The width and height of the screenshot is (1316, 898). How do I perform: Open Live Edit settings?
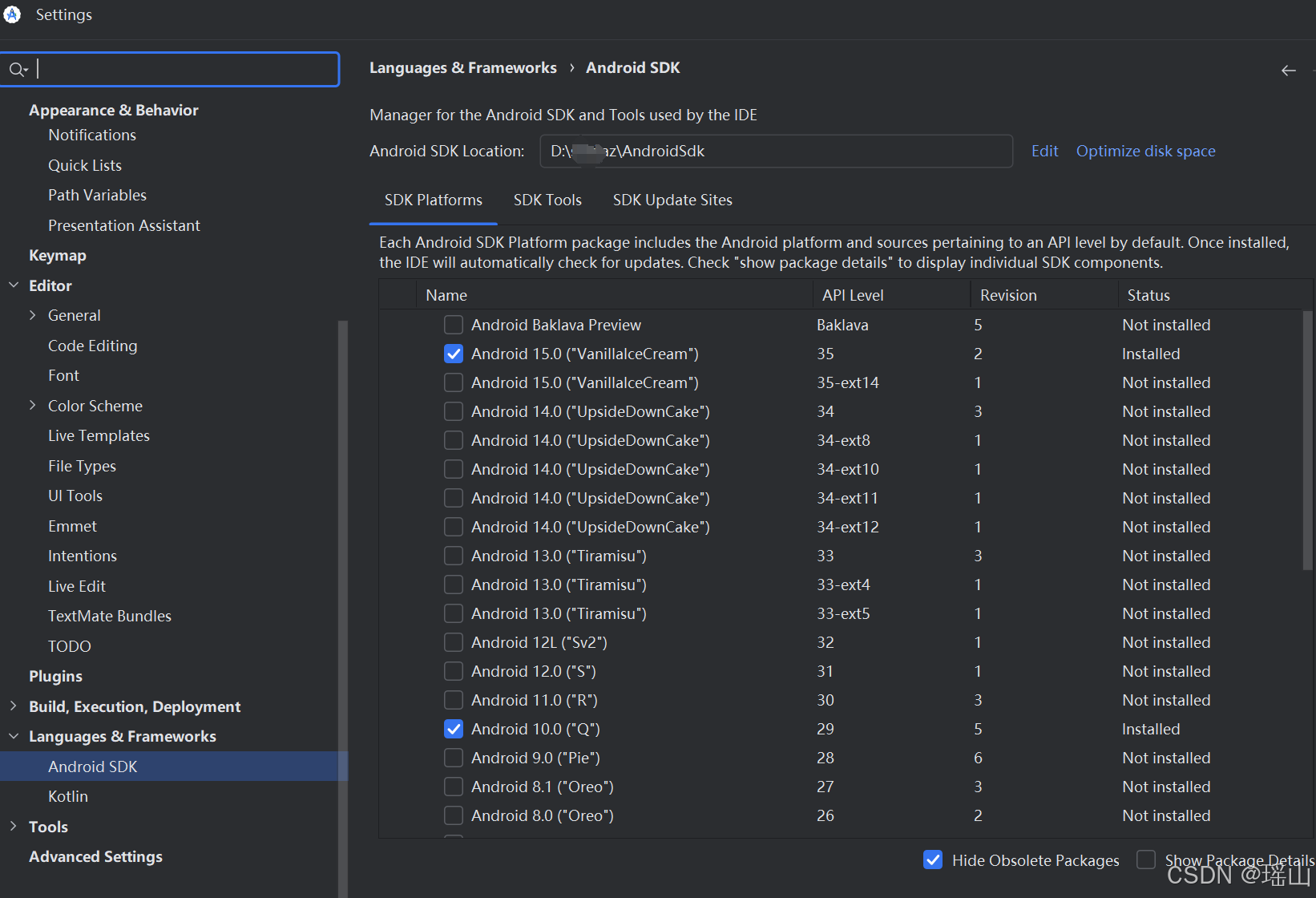click(77, 586)
